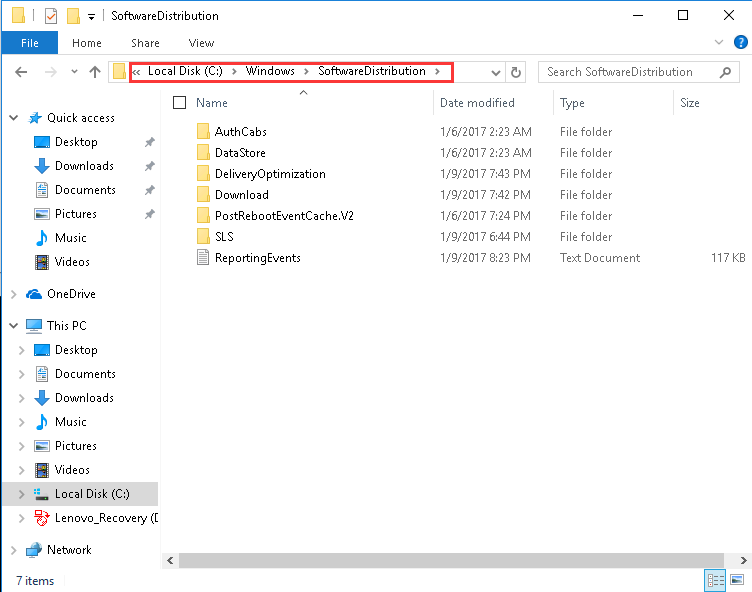Click the search magnifier icon
Screen dimensions: 752x592
point(725,72)
